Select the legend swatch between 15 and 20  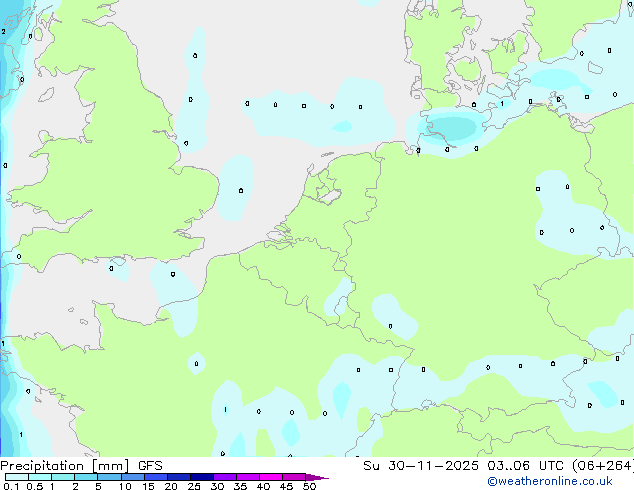pos(155,477)
